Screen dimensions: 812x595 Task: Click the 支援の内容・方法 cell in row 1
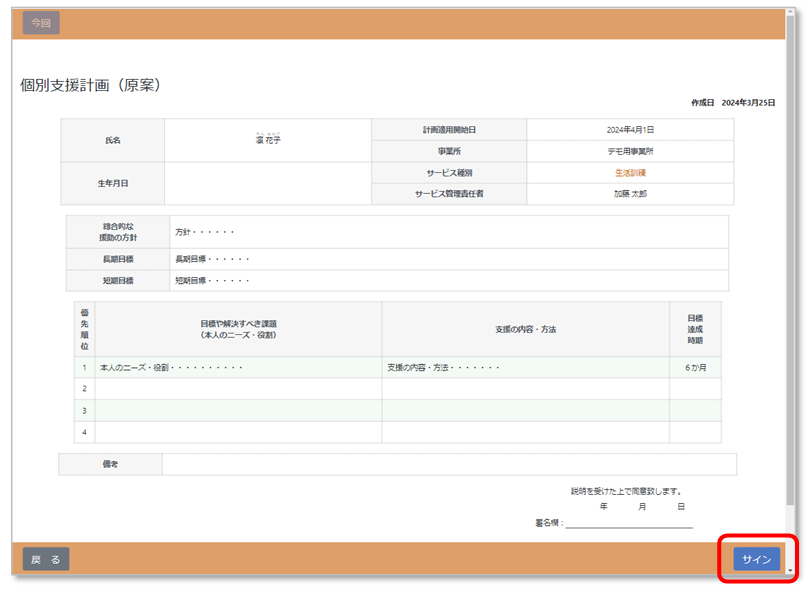pos(525,368)
